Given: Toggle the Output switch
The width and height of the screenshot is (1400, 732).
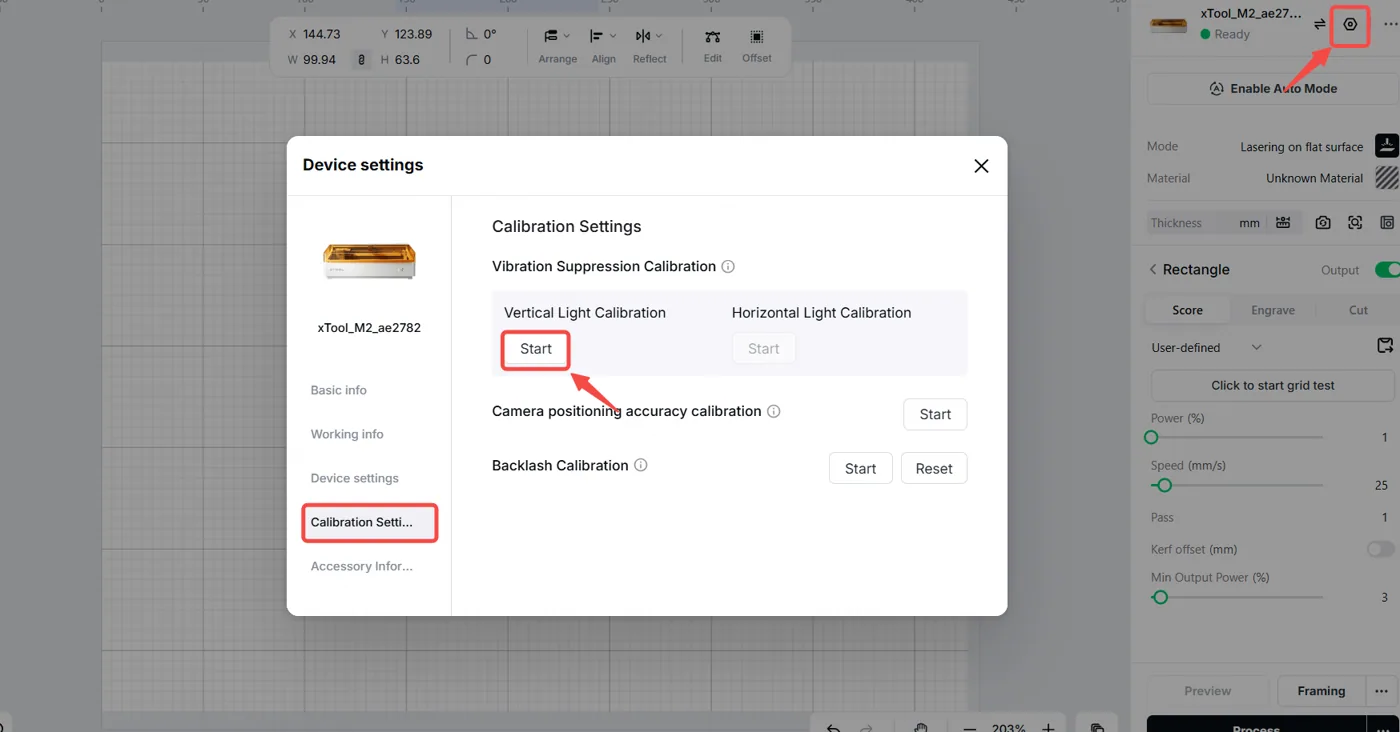Looking at the screenshot, I should pyautogui.click(x=1388, y=269).
